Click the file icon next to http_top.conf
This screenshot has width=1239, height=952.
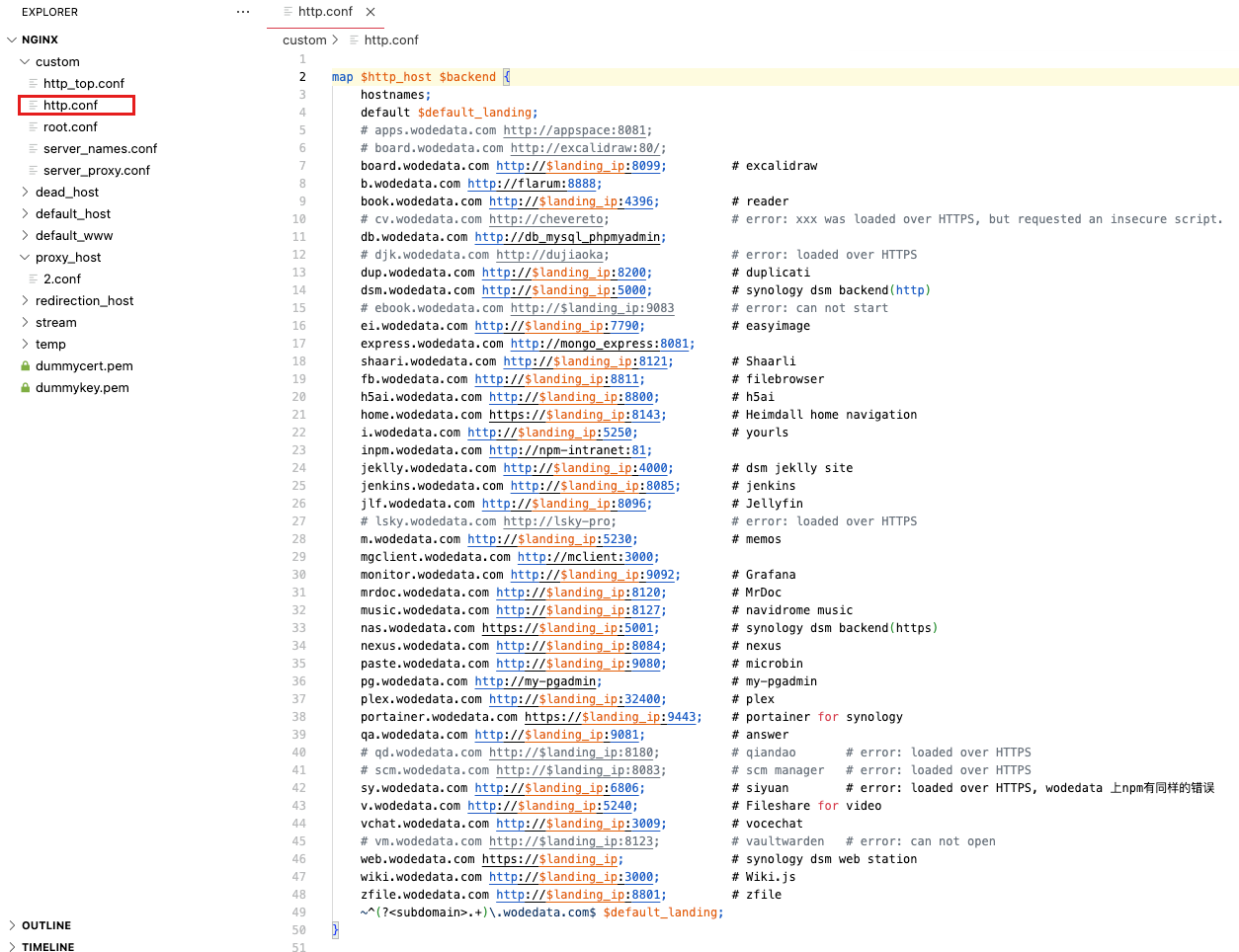pyautogui.click(x=34, y=83)
